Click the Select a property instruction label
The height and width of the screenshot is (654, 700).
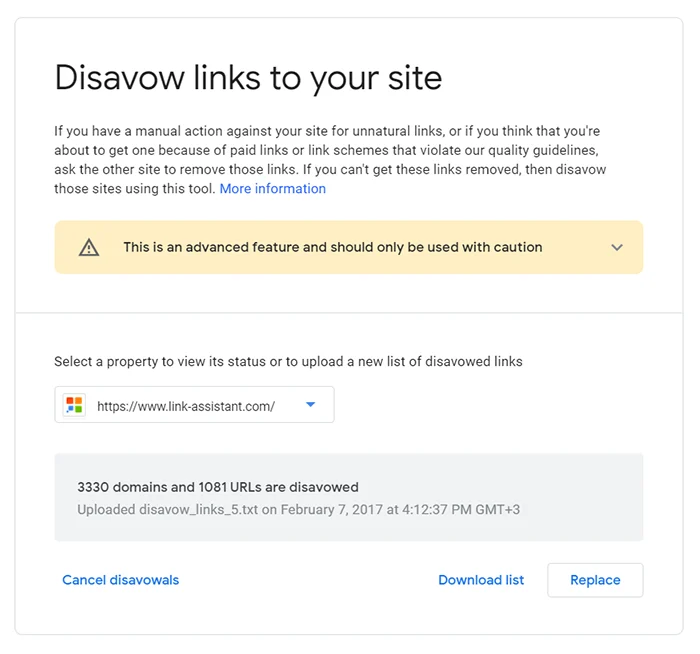pos(288,361)
